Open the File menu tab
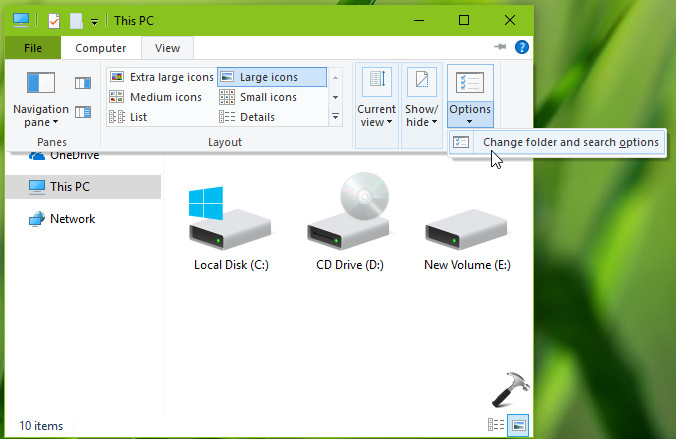This screenshot has width=676, height=439. click(x=33, y=48)
